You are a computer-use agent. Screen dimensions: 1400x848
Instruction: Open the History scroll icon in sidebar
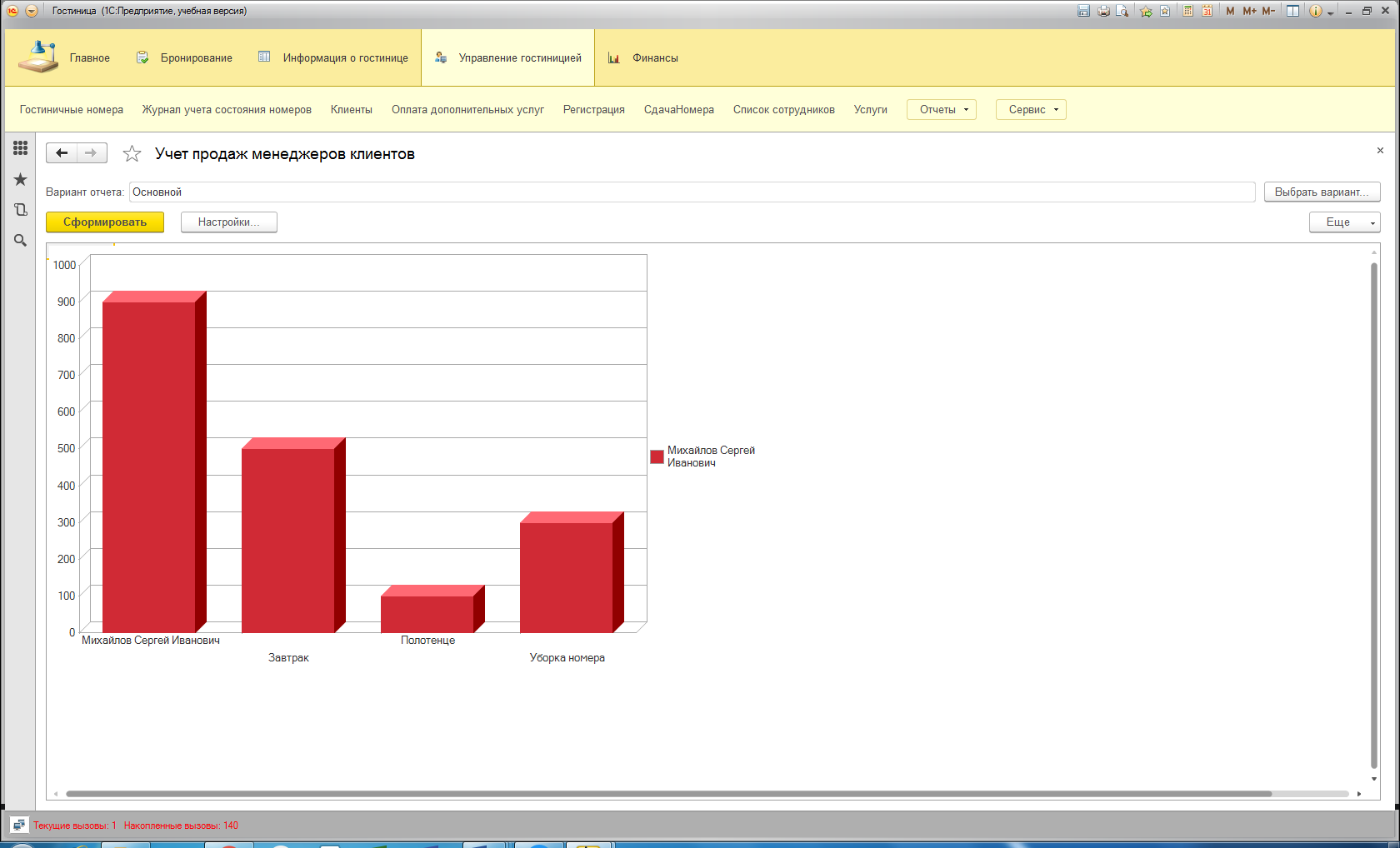point(20,210)
